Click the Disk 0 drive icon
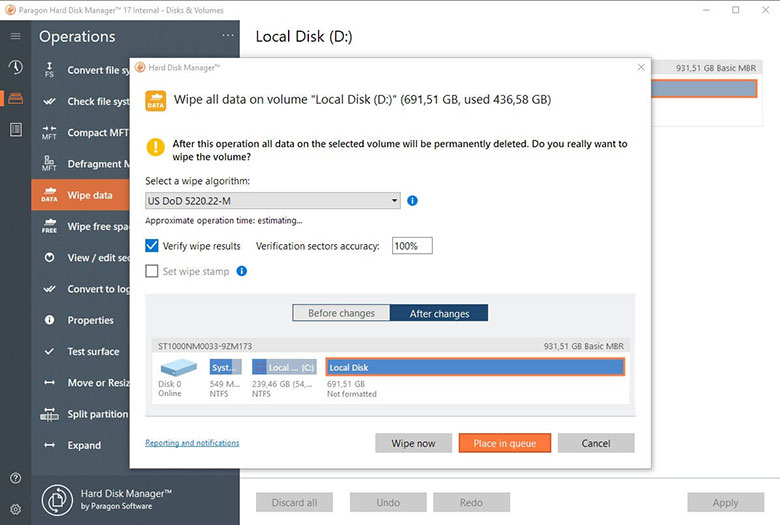This screenshot has width=780, height=525. 178,367
